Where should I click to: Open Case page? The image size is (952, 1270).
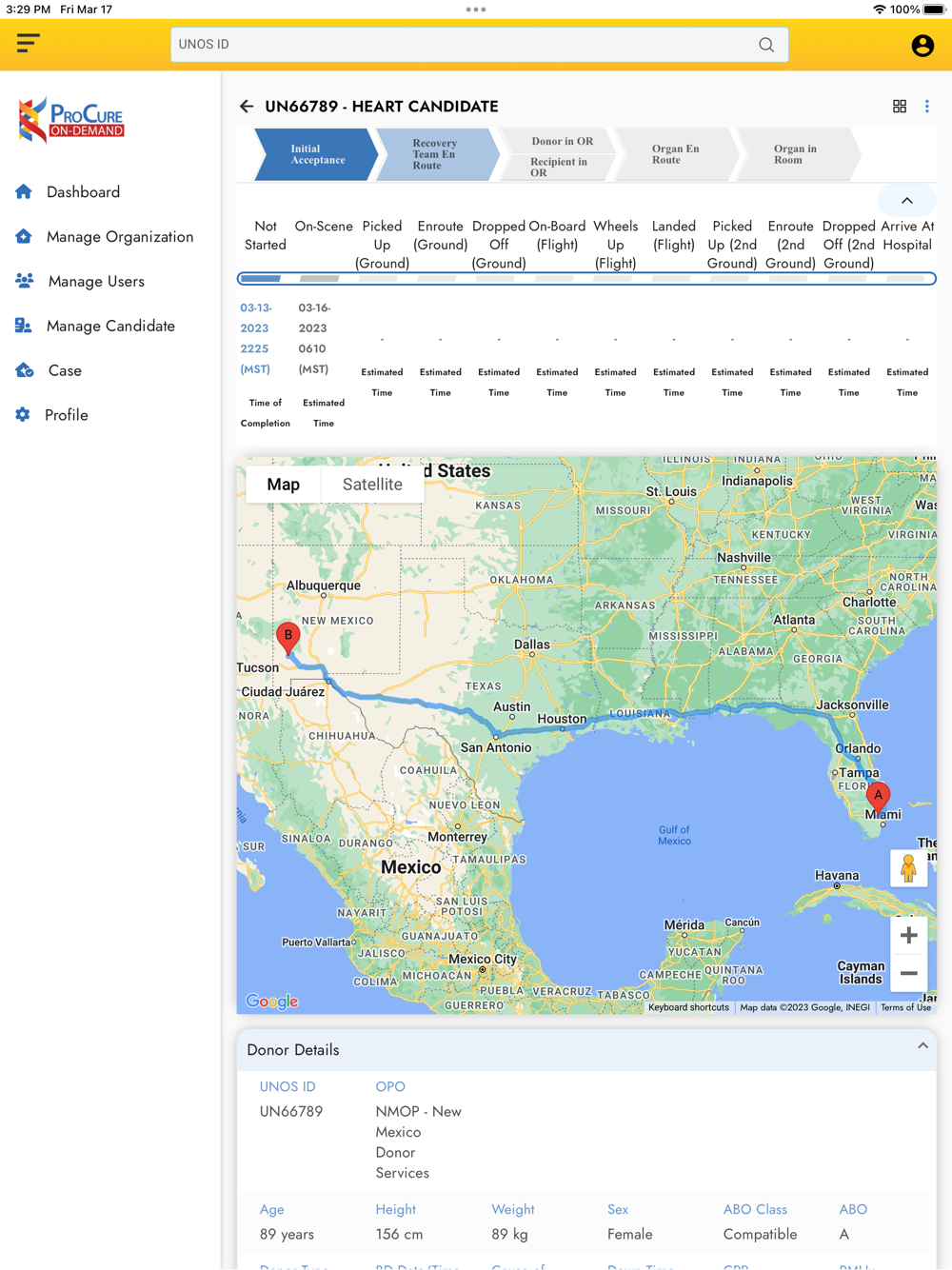(x=65, y=371)
